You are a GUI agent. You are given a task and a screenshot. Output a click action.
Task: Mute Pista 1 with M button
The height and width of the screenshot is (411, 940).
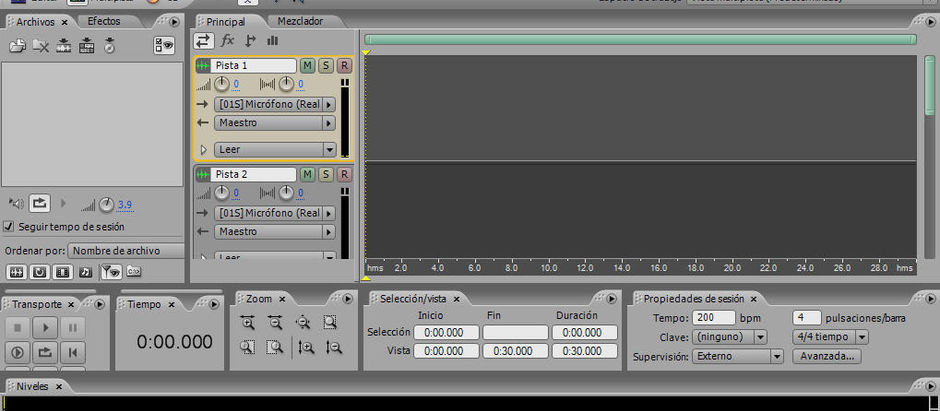[x=307, y=65]
